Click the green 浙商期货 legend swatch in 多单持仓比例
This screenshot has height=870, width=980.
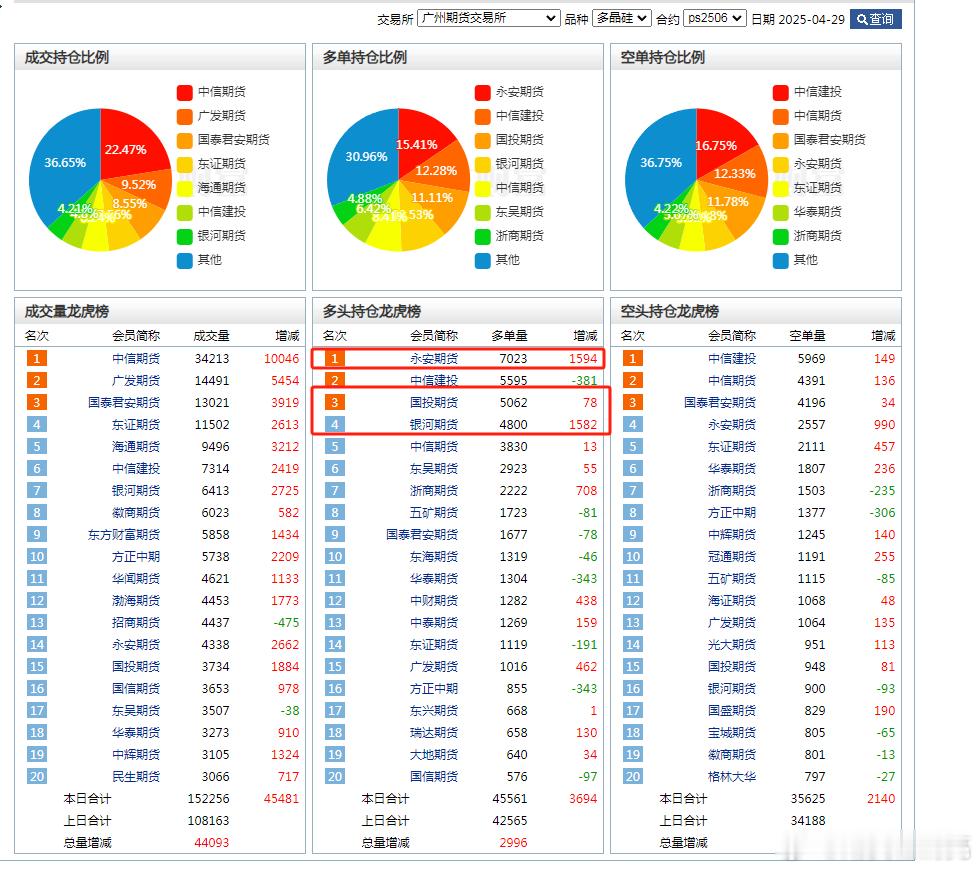[x=482, y=237]
